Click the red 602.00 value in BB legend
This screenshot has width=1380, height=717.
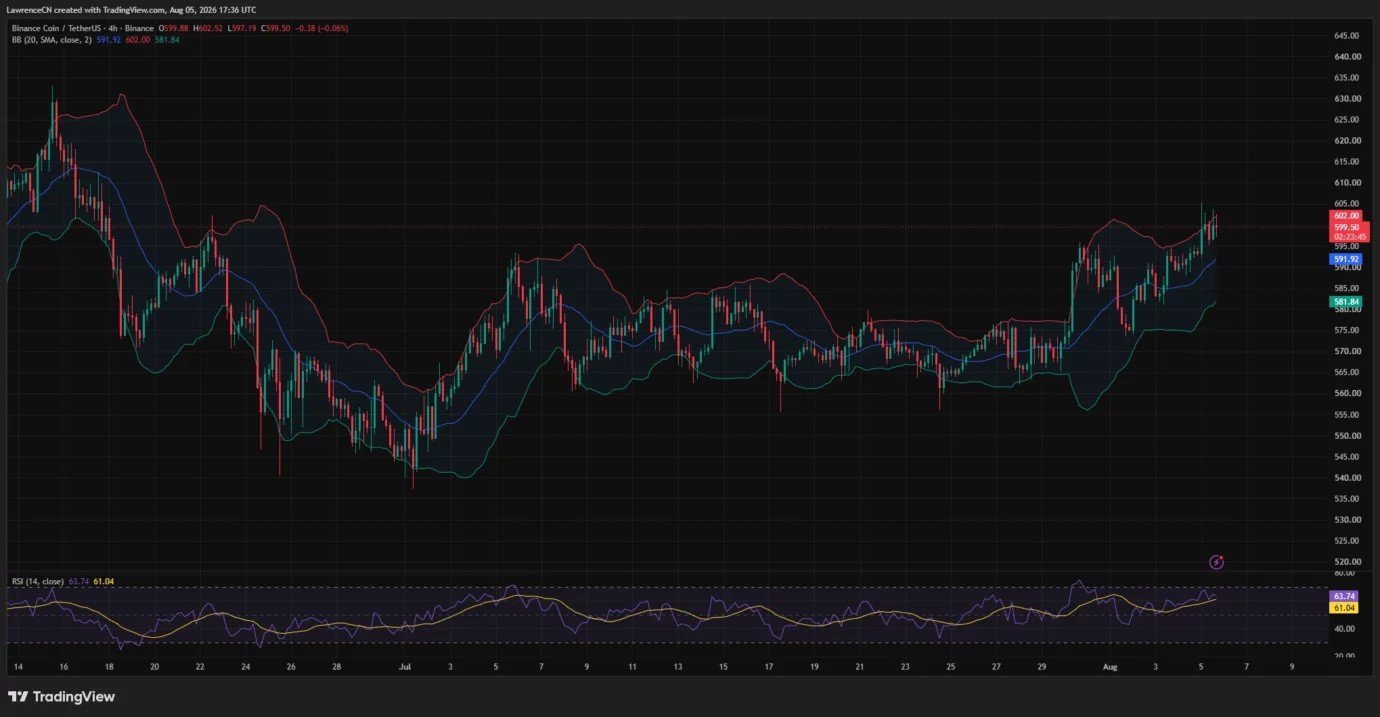138,40
